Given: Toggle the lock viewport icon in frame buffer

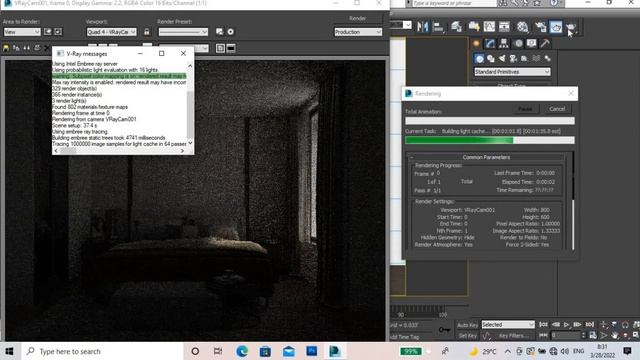Looking at the screenshot, I should pos(147,32).
